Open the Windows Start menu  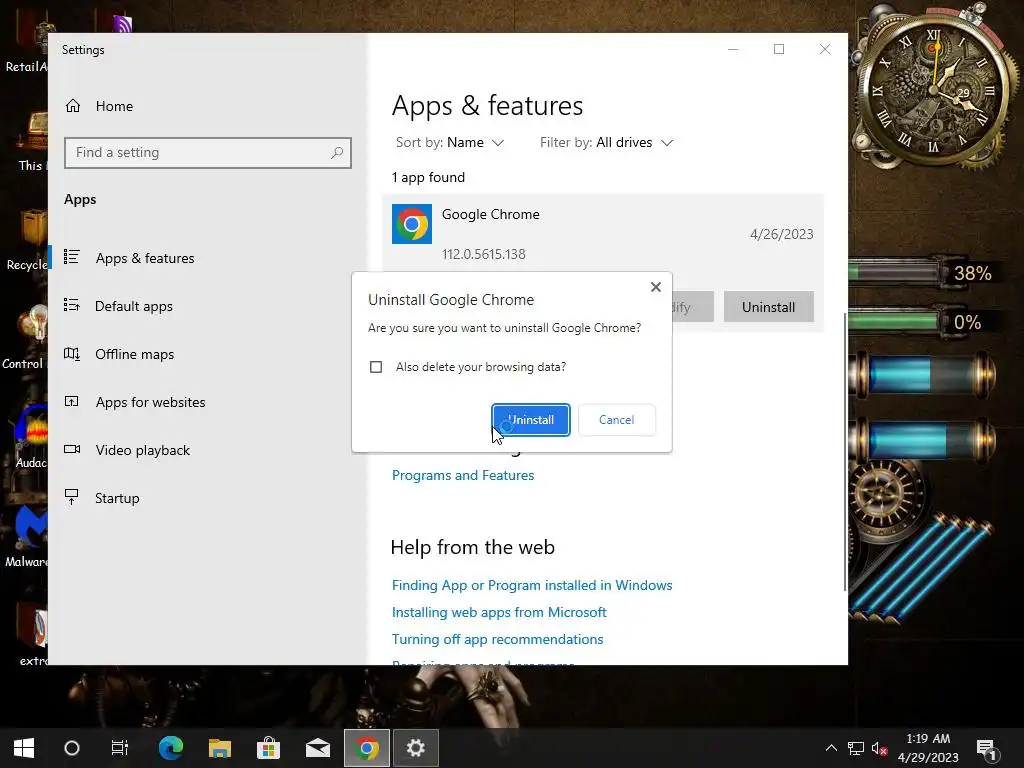pyautogui.click(x=24, y=748)
